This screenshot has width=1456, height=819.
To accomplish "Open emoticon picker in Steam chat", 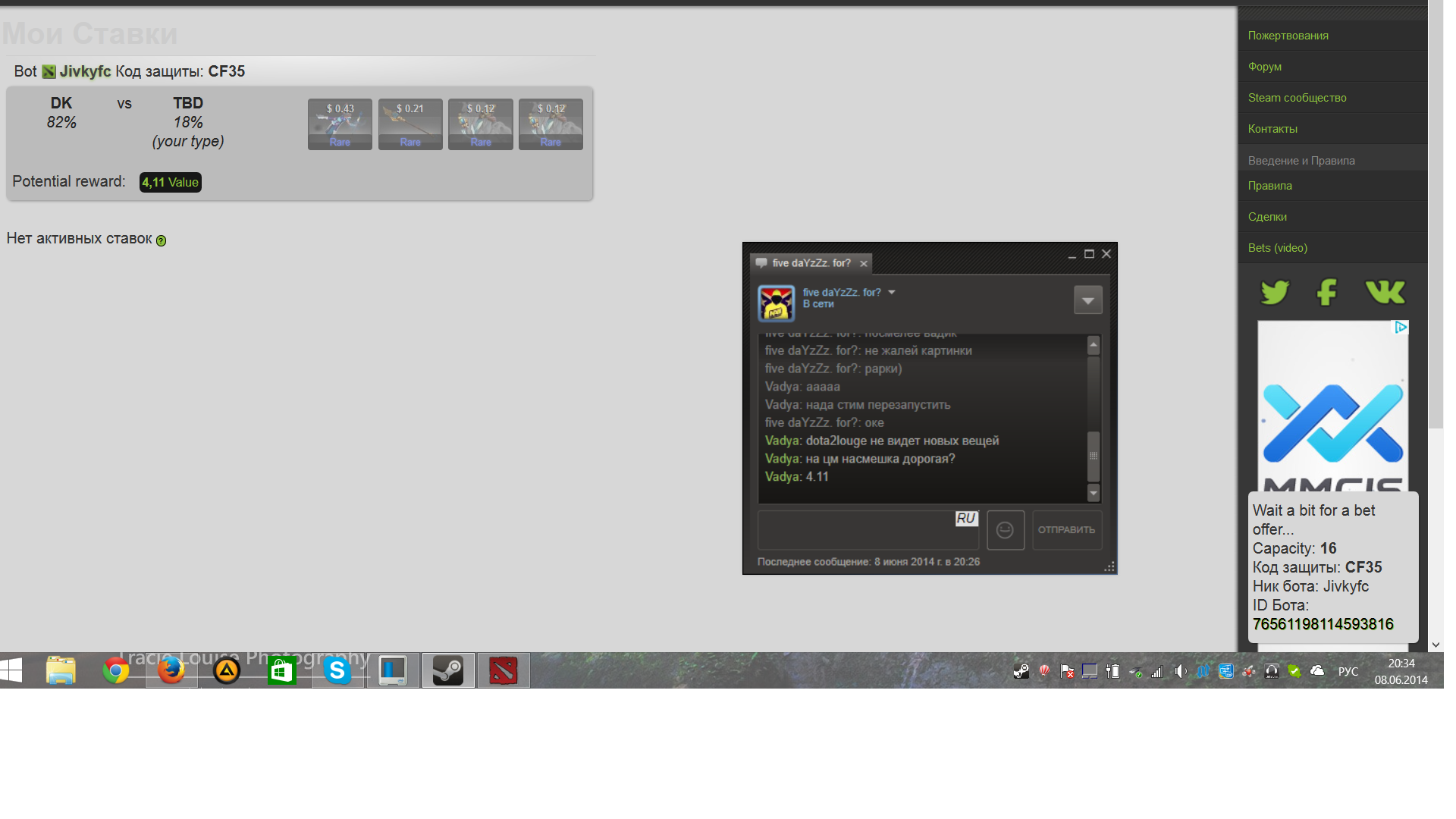I will point(1006,530).
